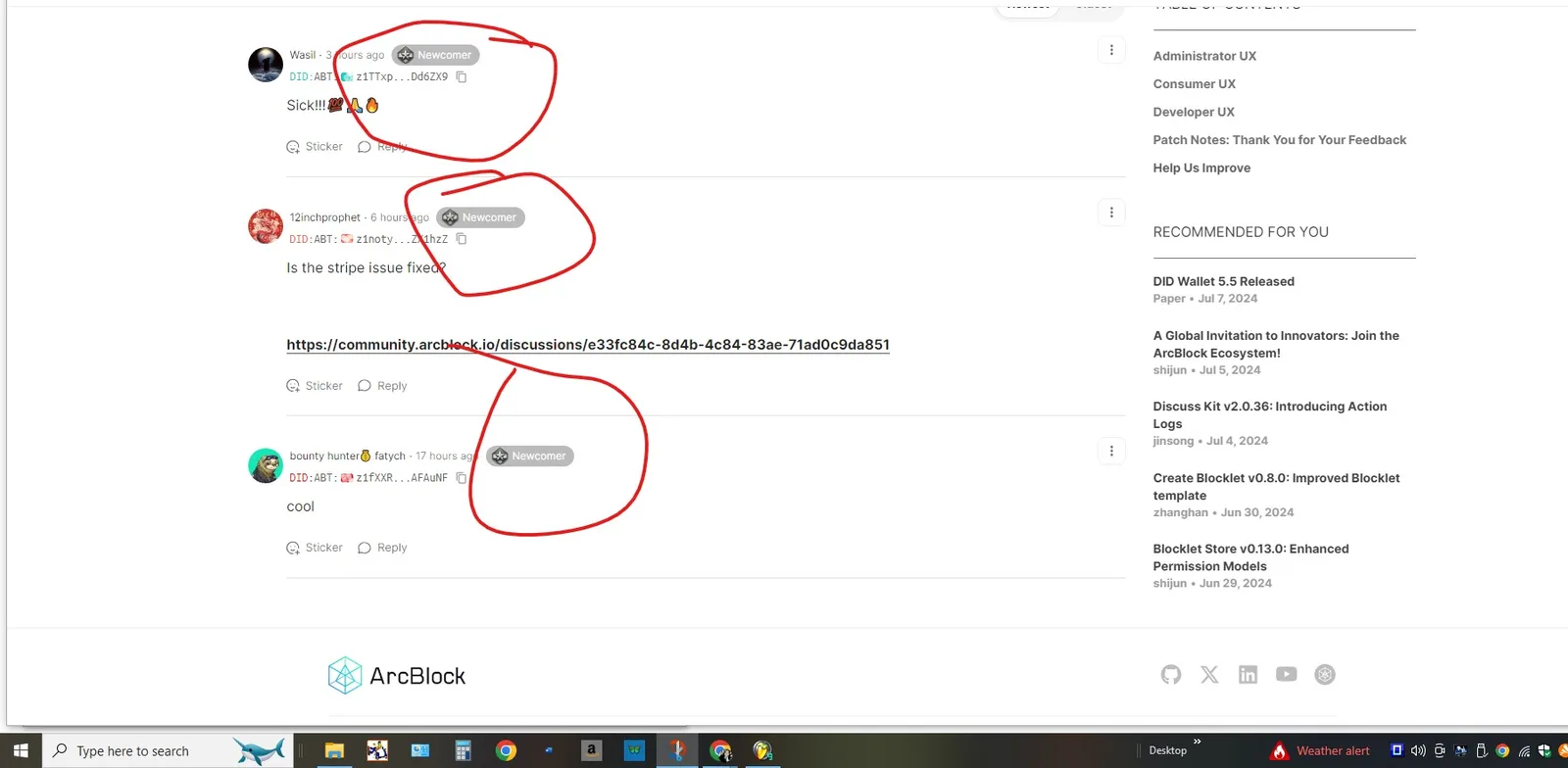Open DID Wallet 5.5 Released post

coord(1223,281)
